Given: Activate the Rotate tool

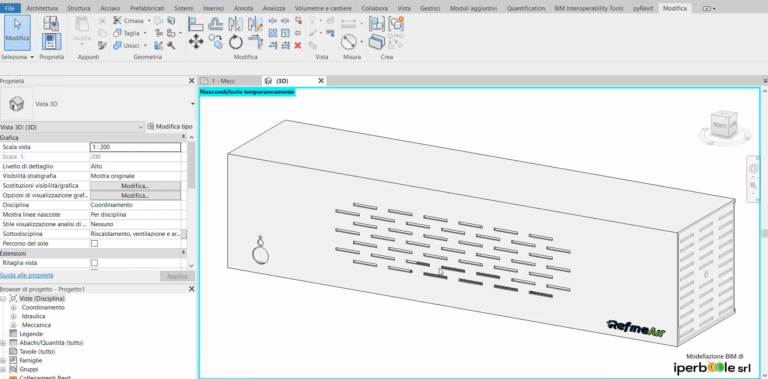Looking at the screenshot, I should point(236,42).
